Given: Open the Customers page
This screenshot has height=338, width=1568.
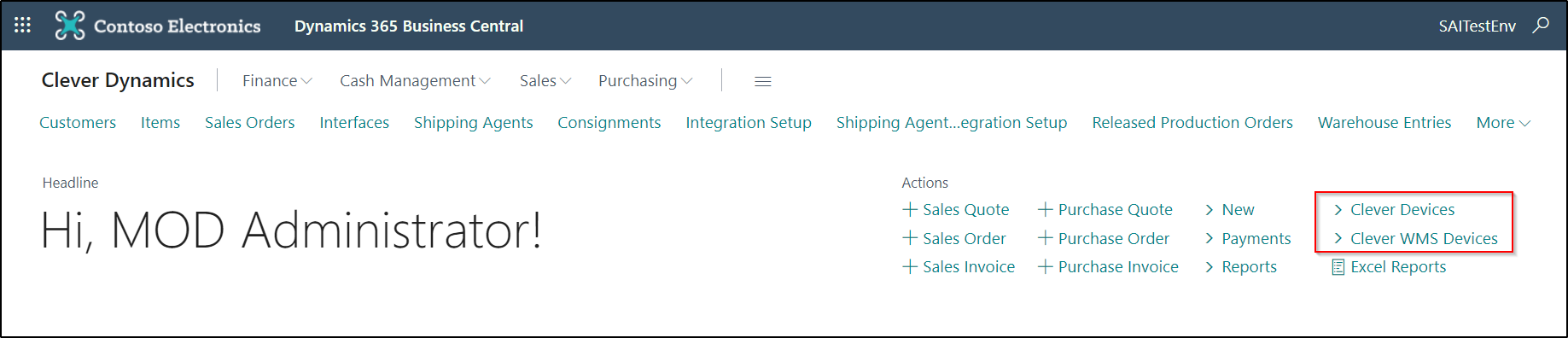Looking at the screenshot, I should (x=78, y=123).
